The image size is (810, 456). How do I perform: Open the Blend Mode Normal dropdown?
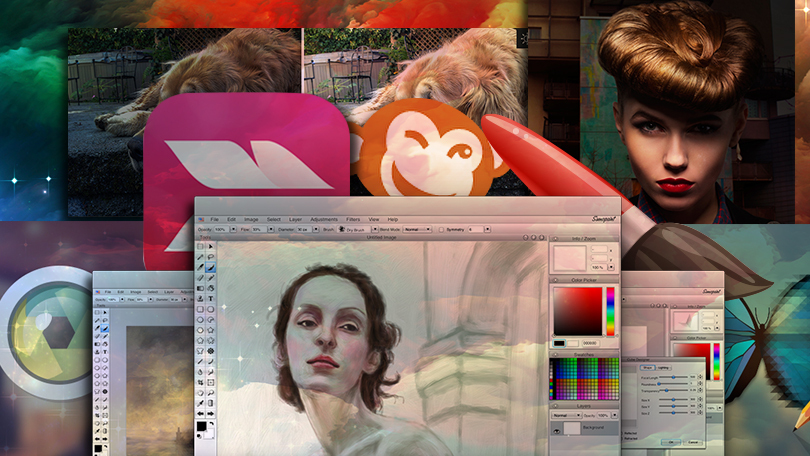tap(412, 229)
